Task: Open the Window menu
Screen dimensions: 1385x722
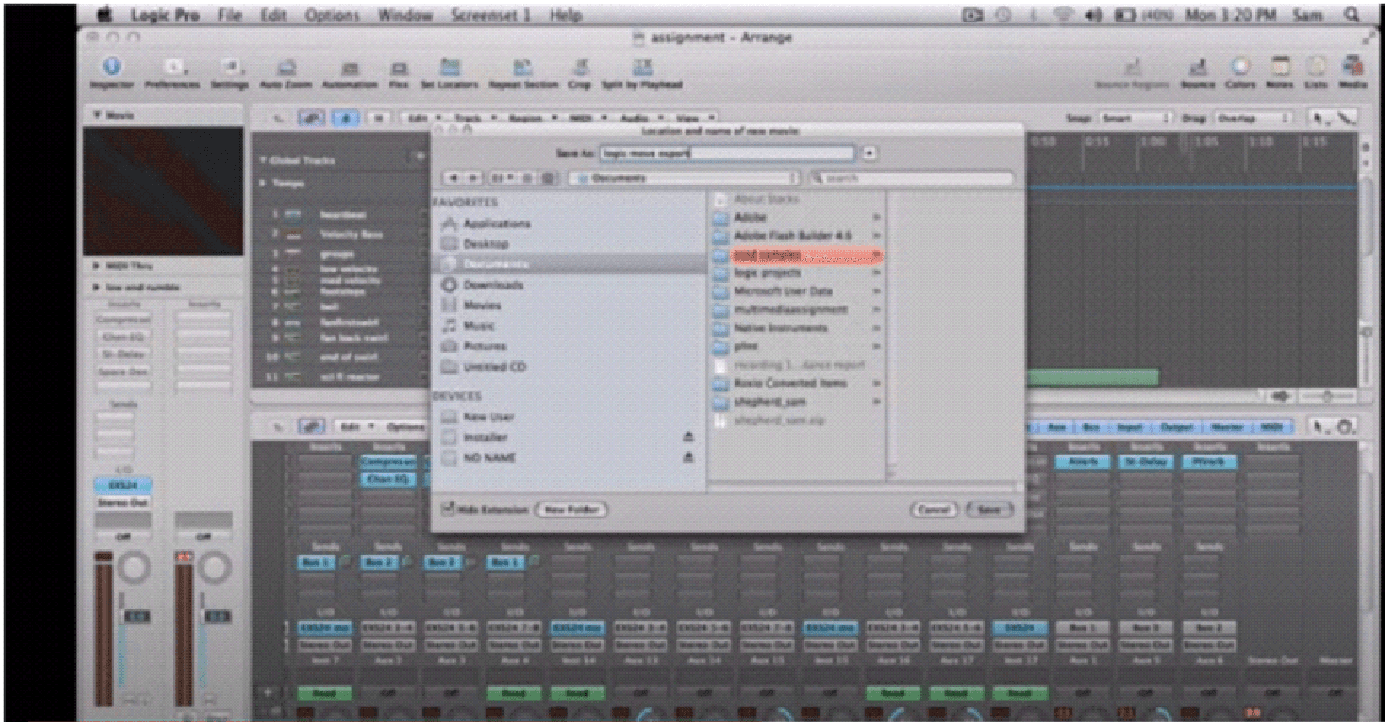Action: (406, 15)
